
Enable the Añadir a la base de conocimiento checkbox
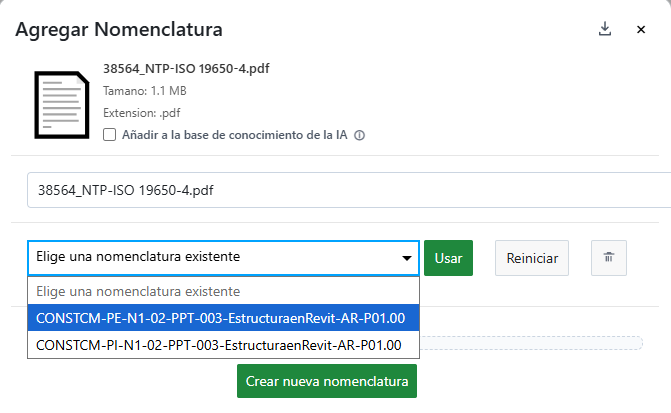pos(110,135)
